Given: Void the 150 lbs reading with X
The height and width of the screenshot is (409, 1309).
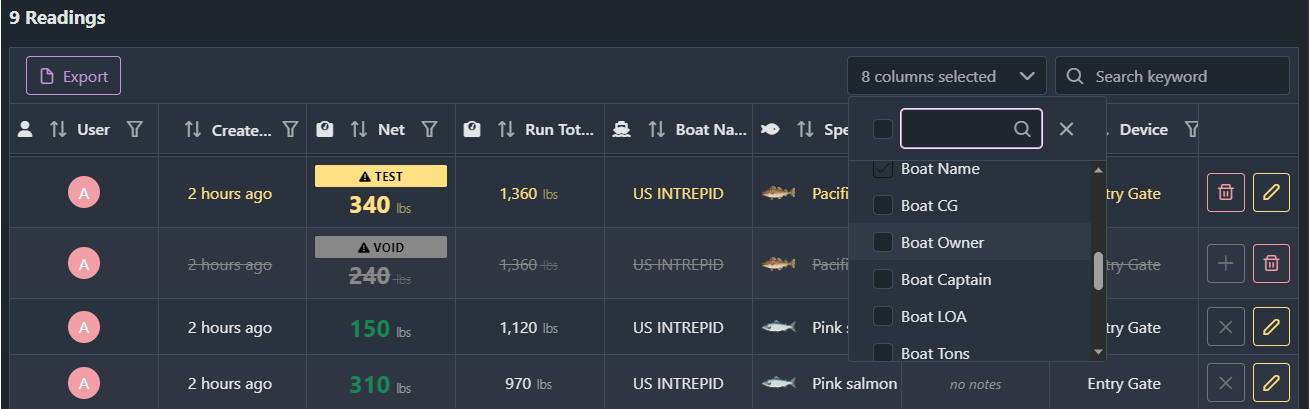Looking at the screenshot, I should tap(1226, 327).
